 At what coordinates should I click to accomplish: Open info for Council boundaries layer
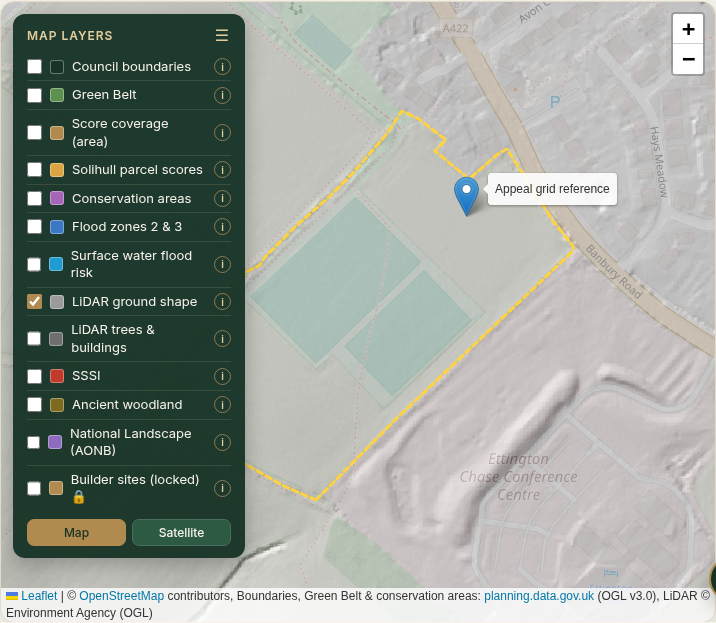[222, 67]
